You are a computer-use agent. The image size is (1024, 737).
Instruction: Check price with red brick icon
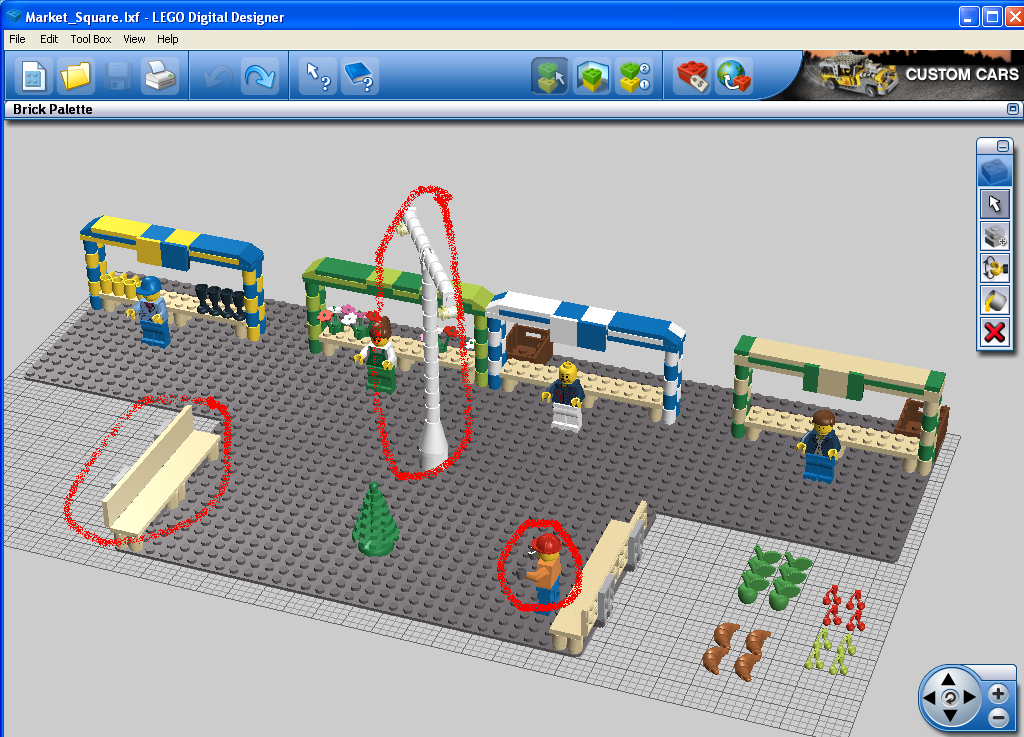[x=692, y=76]
